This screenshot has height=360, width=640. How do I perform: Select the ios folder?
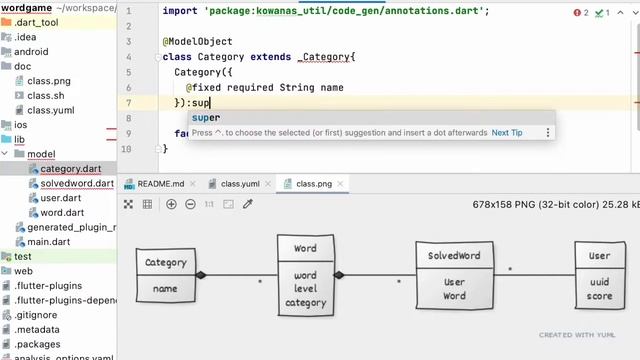point(20,125)
